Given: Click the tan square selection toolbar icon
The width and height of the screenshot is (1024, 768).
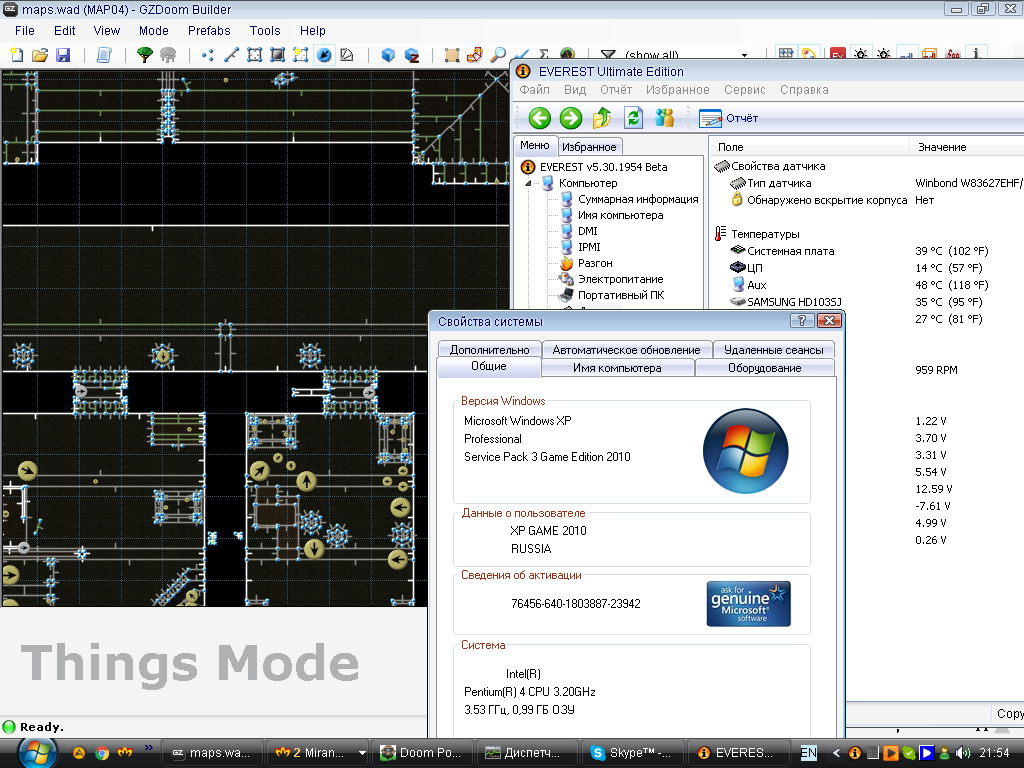Looking at the screenshot, I should pos(451,55).
